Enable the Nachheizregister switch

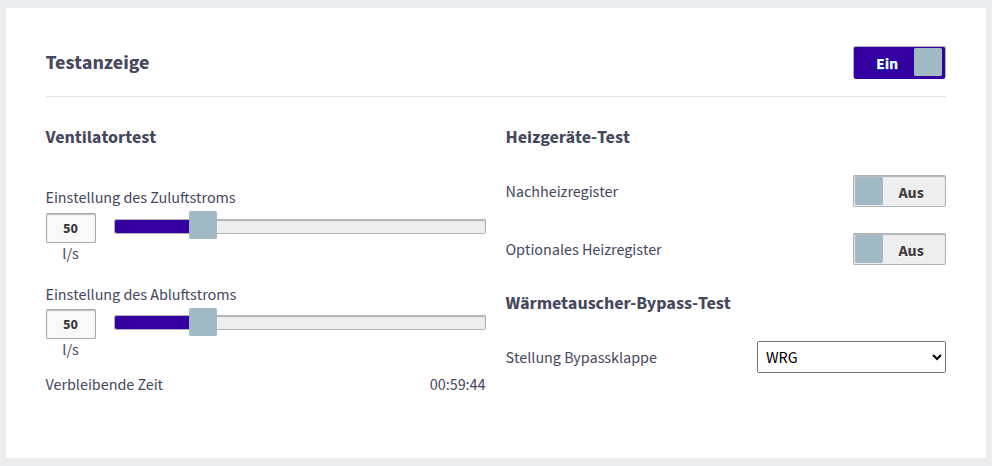pos(898,192)
